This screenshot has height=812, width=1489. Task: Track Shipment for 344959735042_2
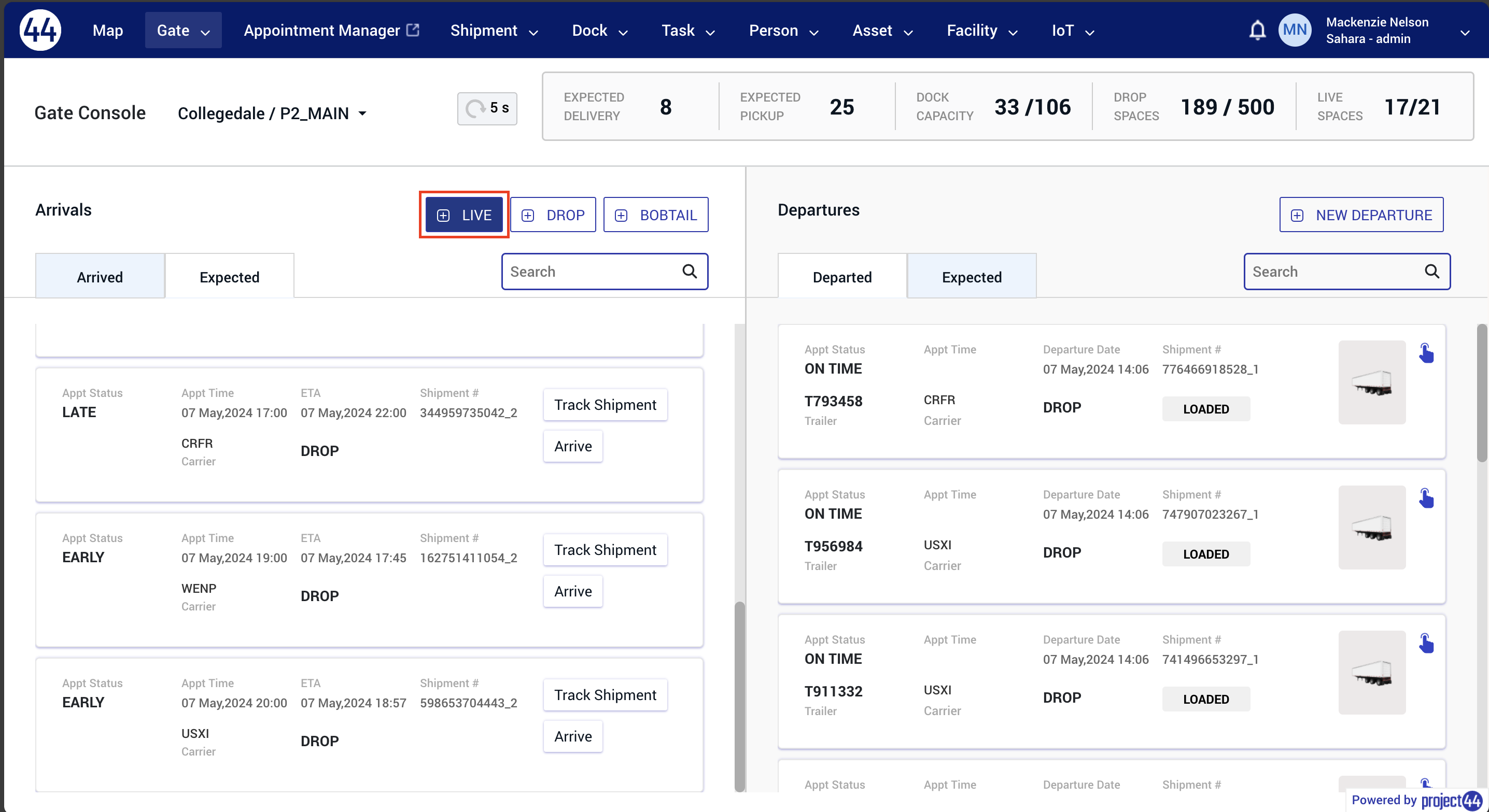[605, 405]
